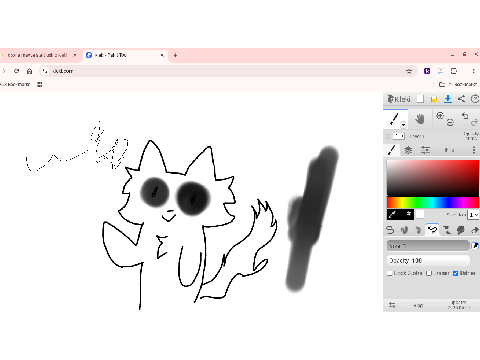
Task: Click the Kleki logo in the panel
Action: pos(399,99)
